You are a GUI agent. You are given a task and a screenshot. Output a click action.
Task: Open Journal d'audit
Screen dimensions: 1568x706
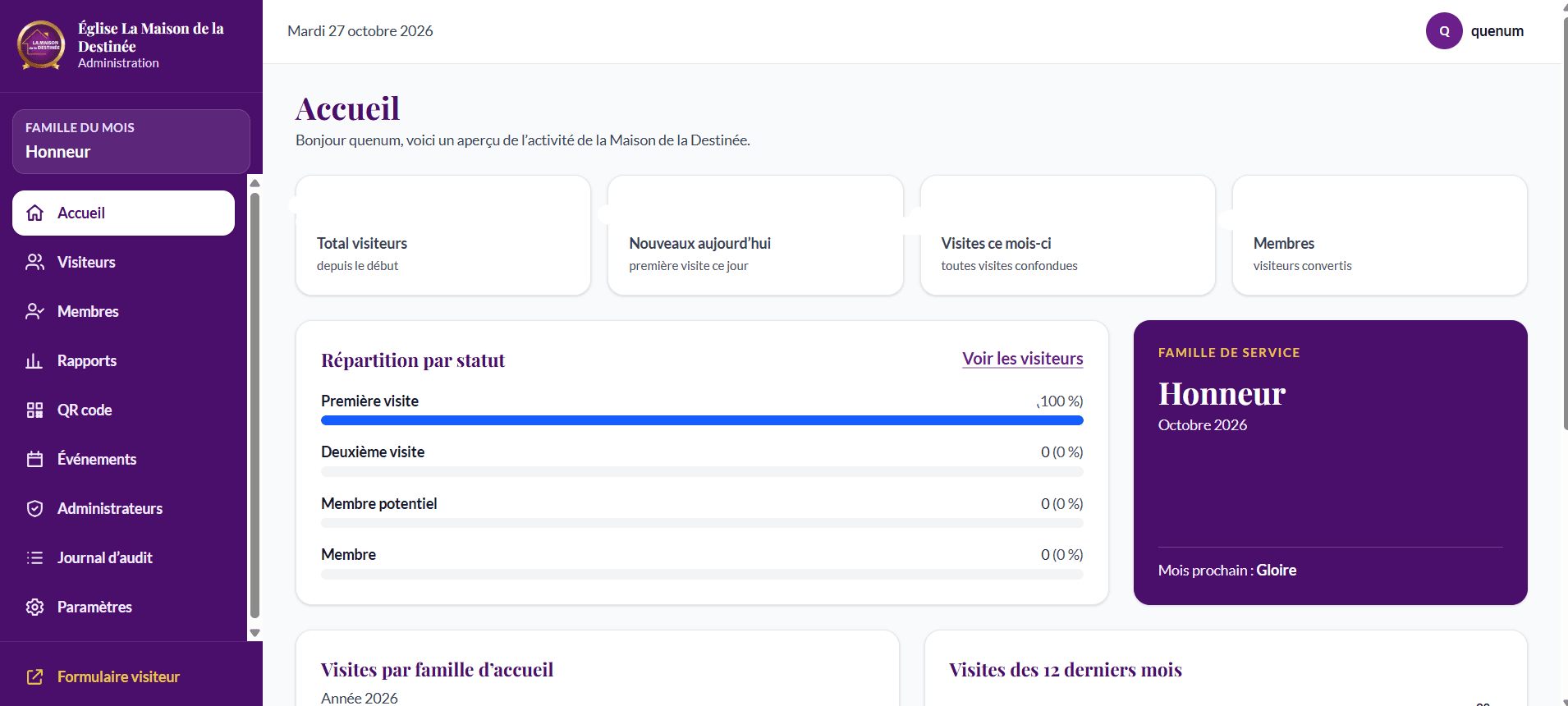pos(123,558)
